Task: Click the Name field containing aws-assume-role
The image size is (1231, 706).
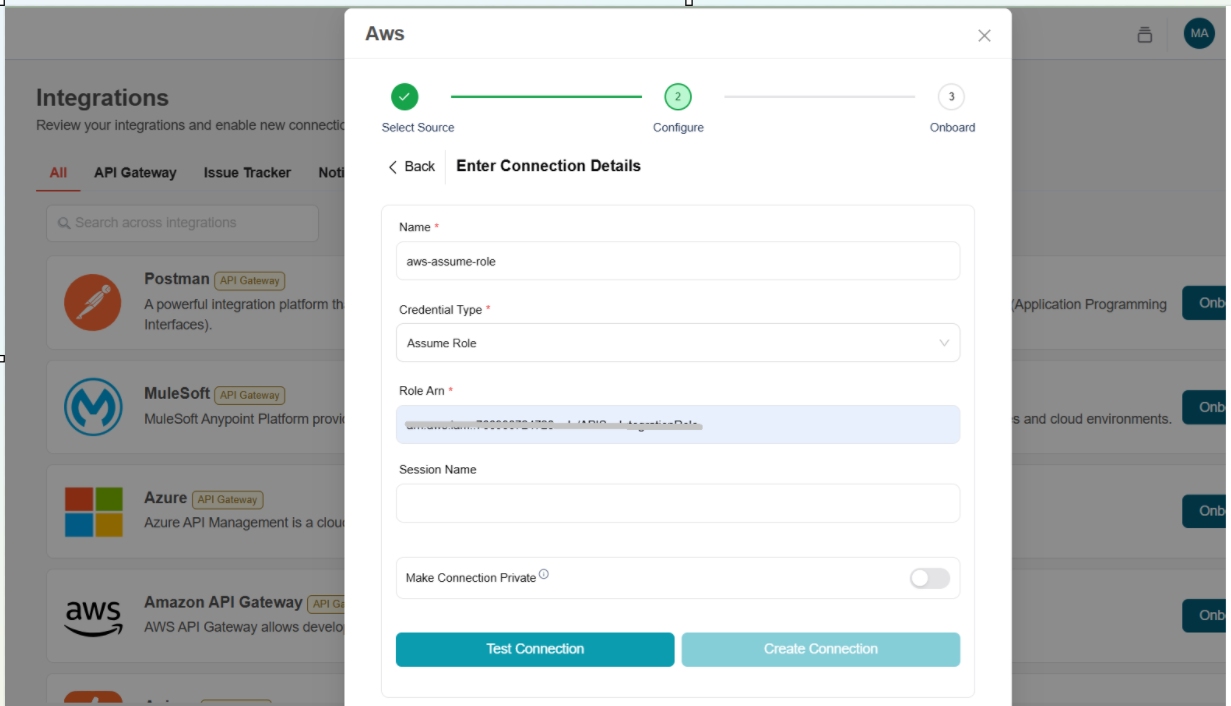Action: tap(678, 261)
